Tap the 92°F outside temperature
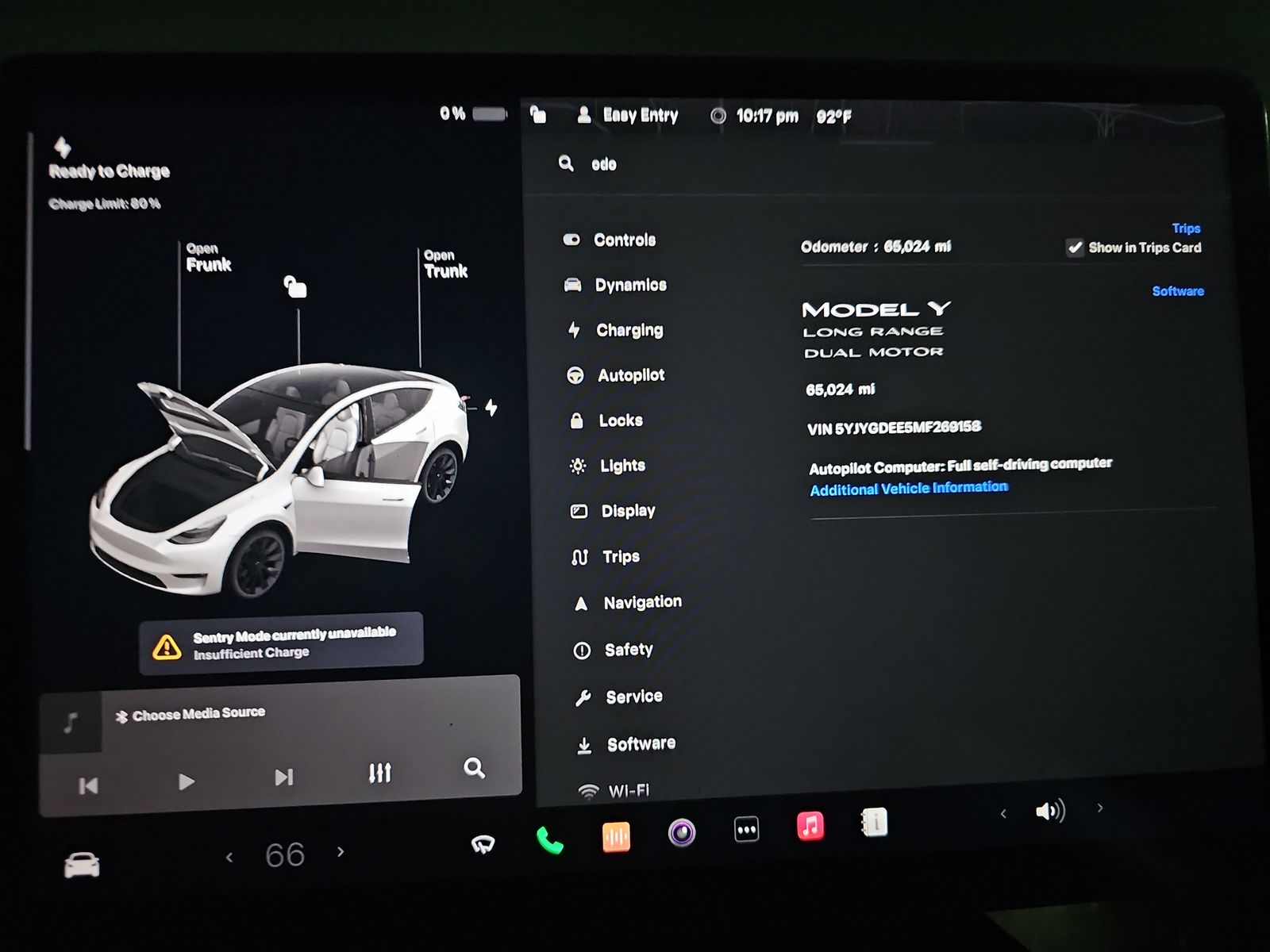This screenshot has height=952, width=1270. pos(833,117)
